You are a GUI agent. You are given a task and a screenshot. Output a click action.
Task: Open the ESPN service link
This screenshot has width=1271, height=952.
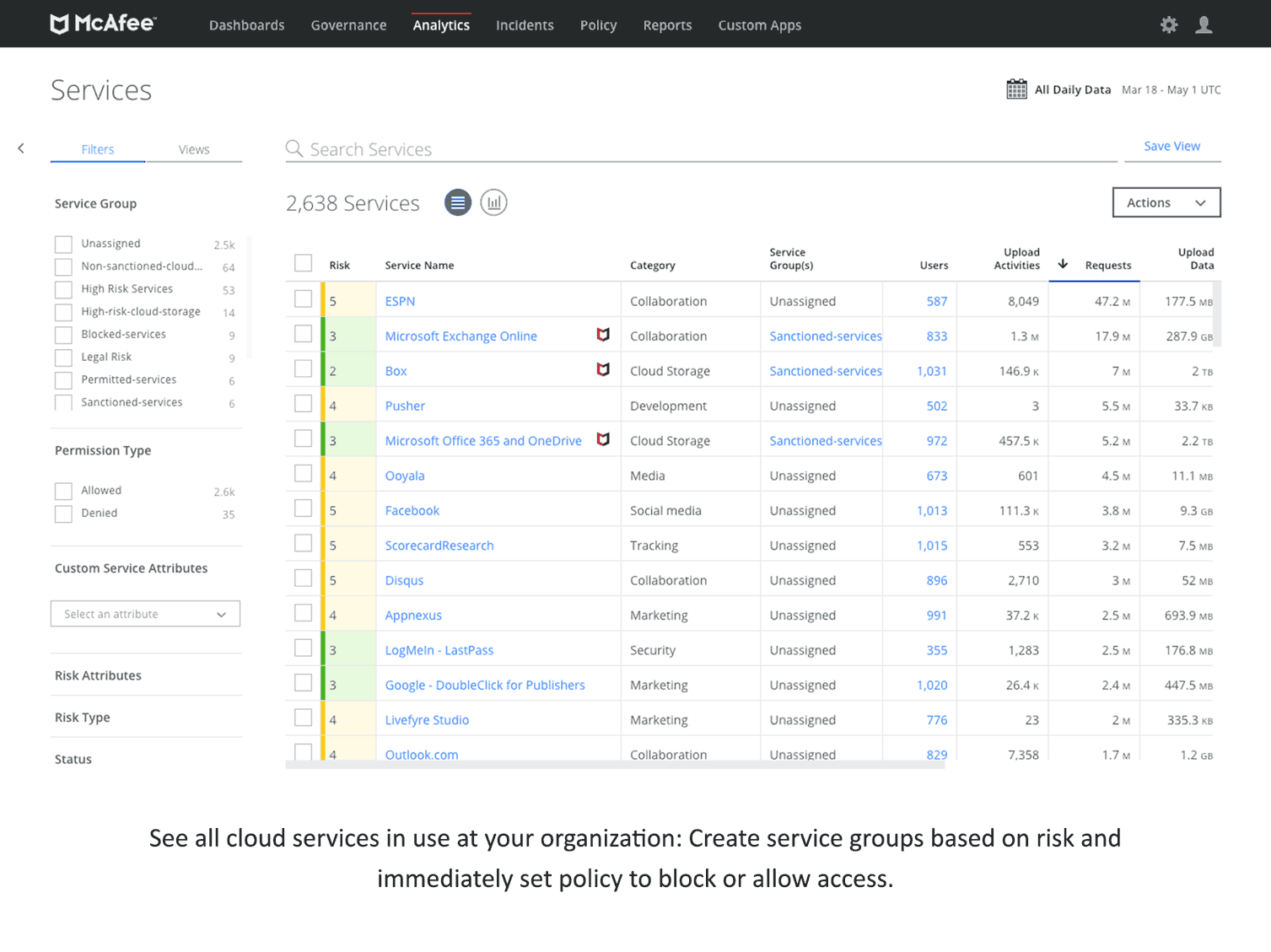point(400,301)
